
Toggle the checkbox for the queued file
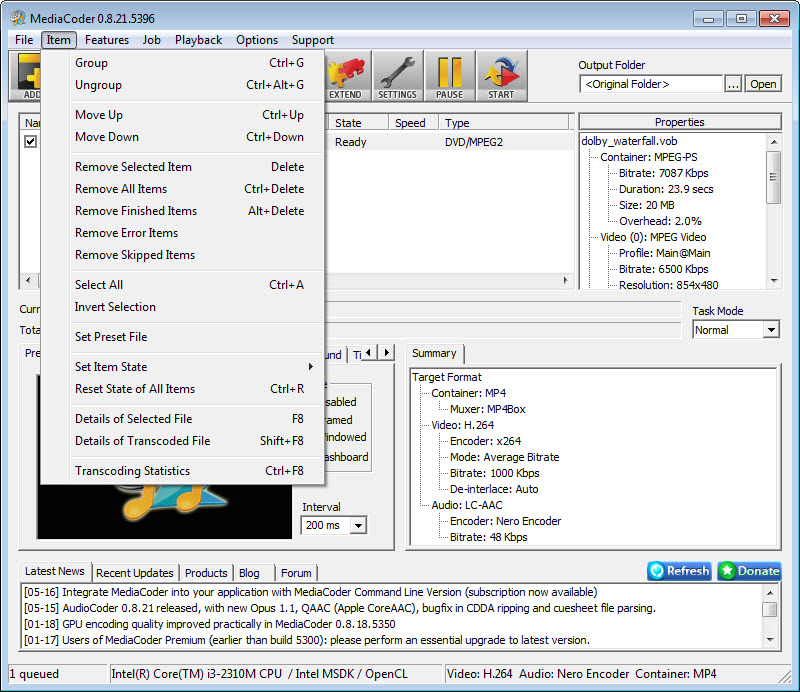31,142
